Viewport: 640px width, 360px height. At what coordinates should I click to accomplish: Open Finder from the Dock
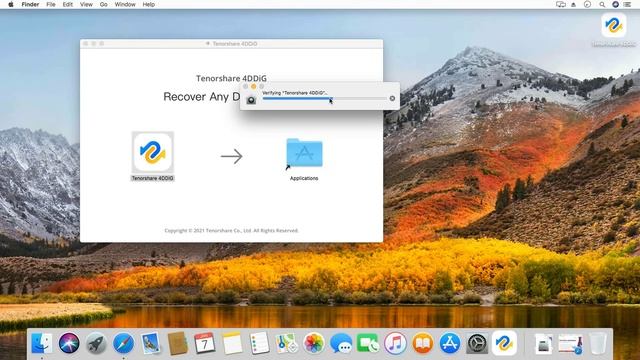[42, 343]
